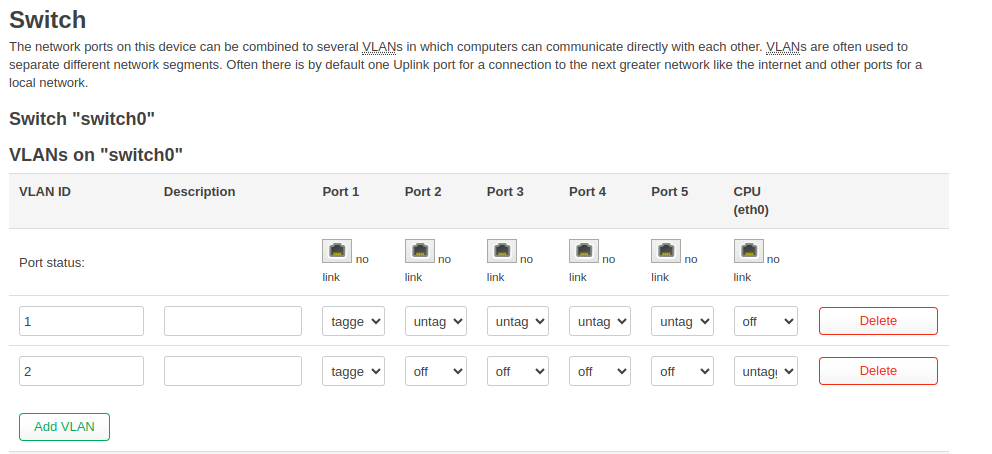The width and height of the screenshot is (992, 454).
Task: Open Port 4 dropdown for VLAN 1
Action: (x=600, y=321)
